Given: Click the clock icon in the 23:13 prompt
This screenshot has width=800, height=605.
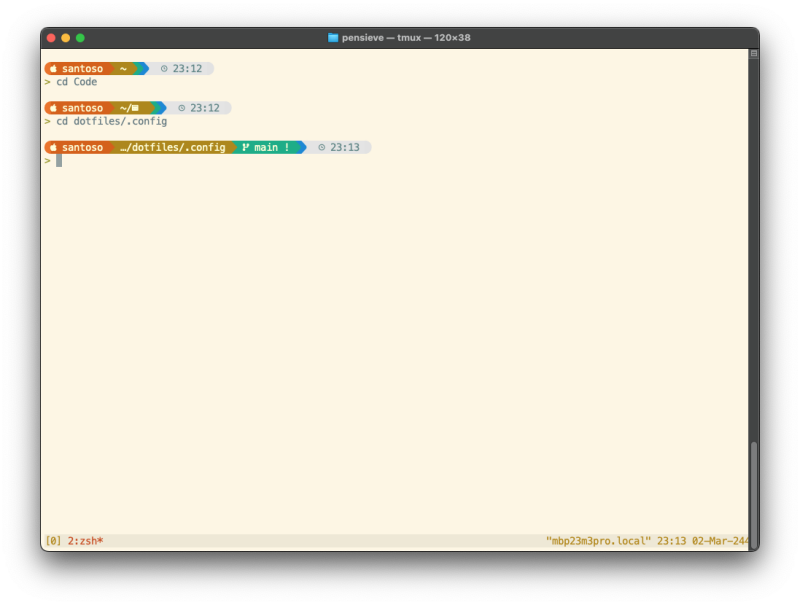Looking at the screenshot, I should coord(321,147).
